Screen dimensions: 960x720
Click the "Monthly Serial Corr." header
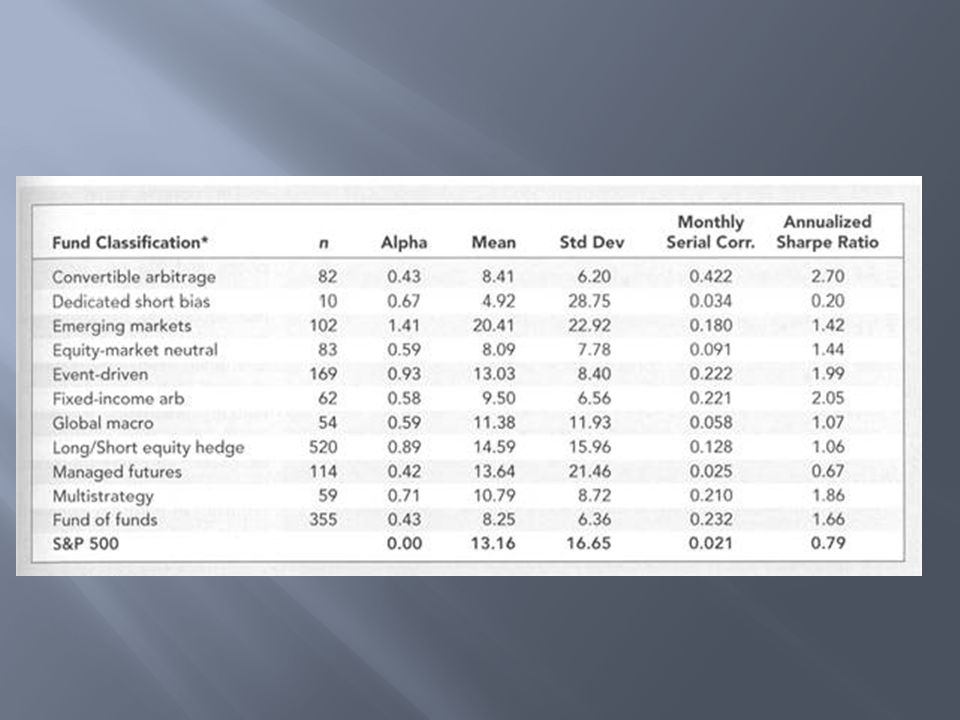[x=711, y=233]
